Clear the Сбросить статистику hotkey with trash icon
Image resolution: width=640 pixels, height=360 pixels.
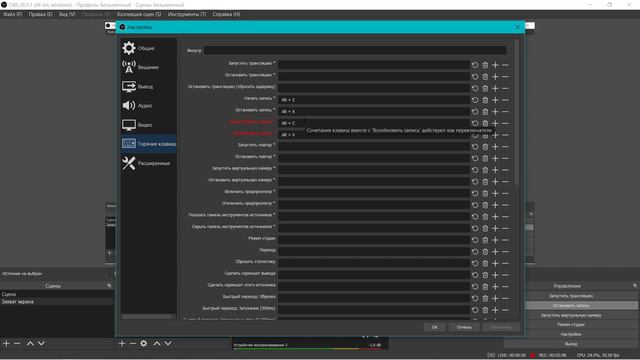[x=485, y=264]
